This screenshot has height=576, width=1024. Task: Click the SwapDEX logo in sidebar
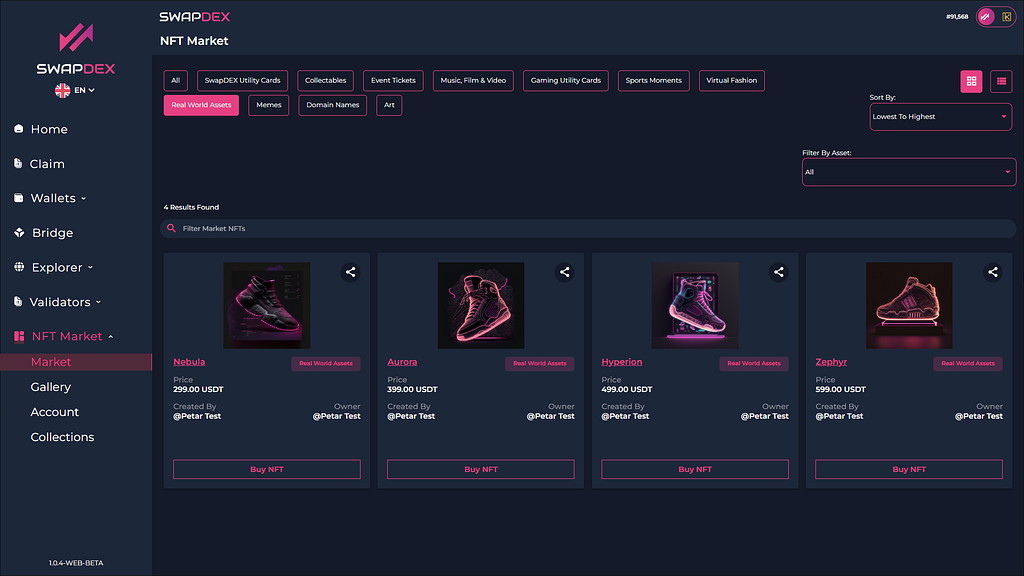(76, 49)
